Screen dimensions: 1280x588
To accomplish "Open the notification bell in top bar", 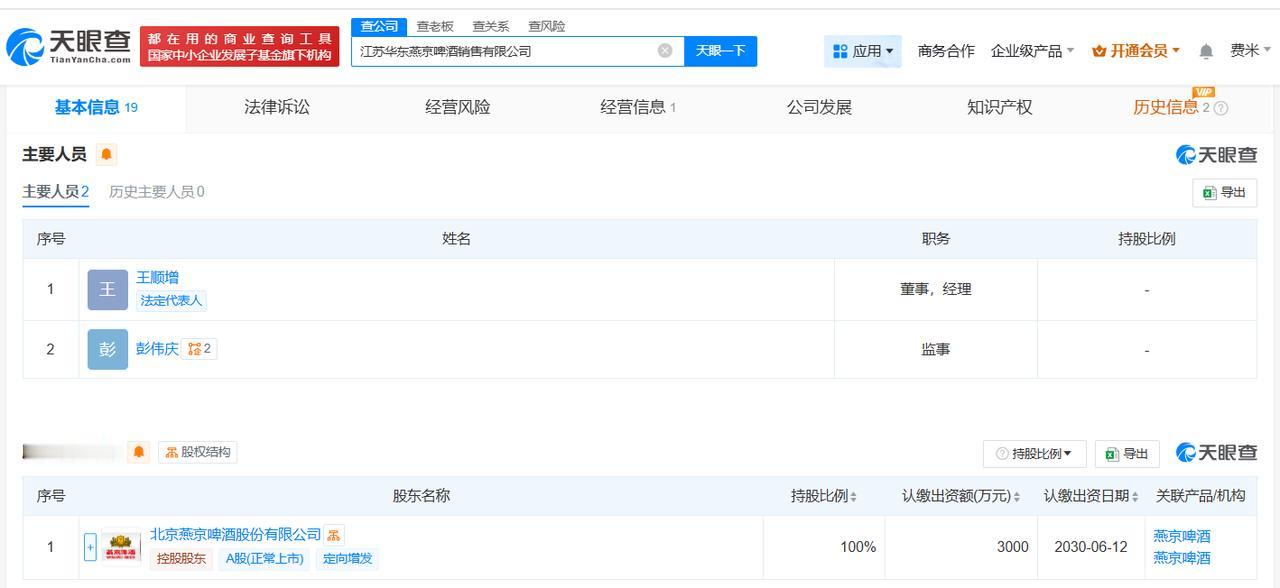I will pyautogui.click(x=1206, y=51).
